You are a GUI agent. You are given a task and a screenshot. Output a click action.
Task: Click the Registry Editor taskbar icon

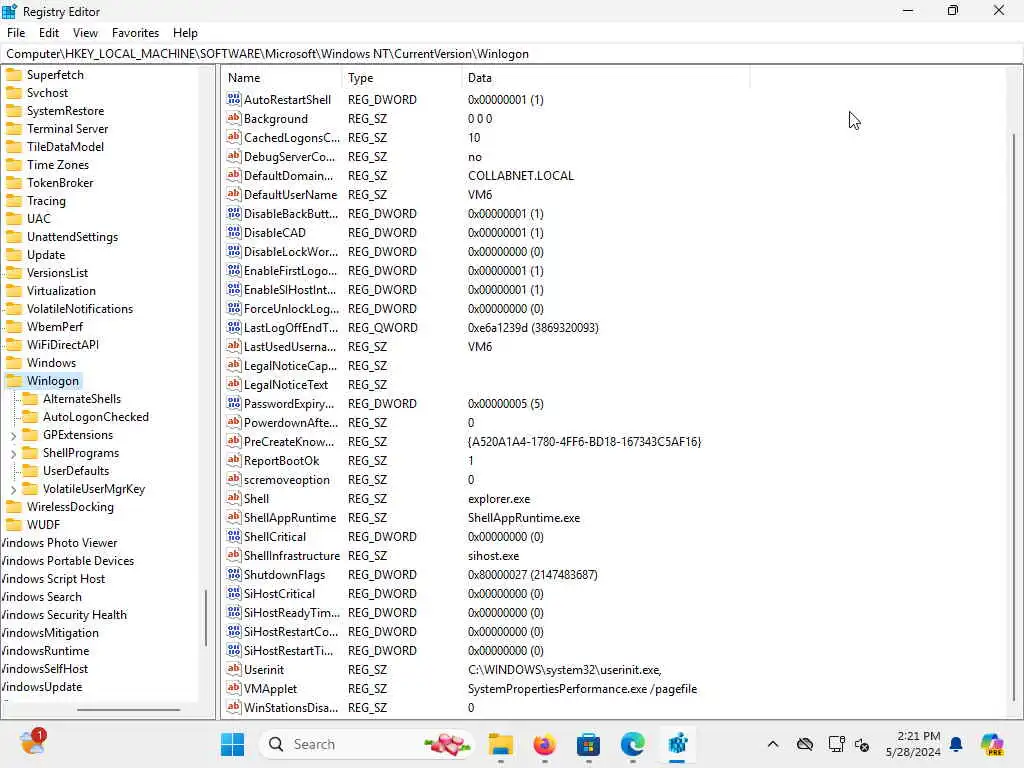(x=677, y=744)
